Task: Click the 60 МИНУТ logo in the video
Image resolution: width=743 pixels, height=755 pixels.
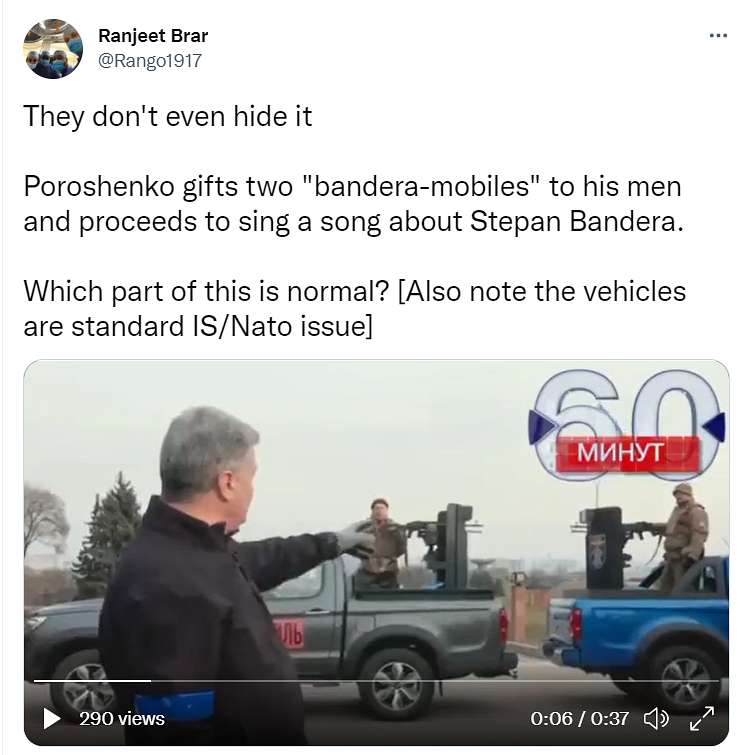Action: coord(627,425)
